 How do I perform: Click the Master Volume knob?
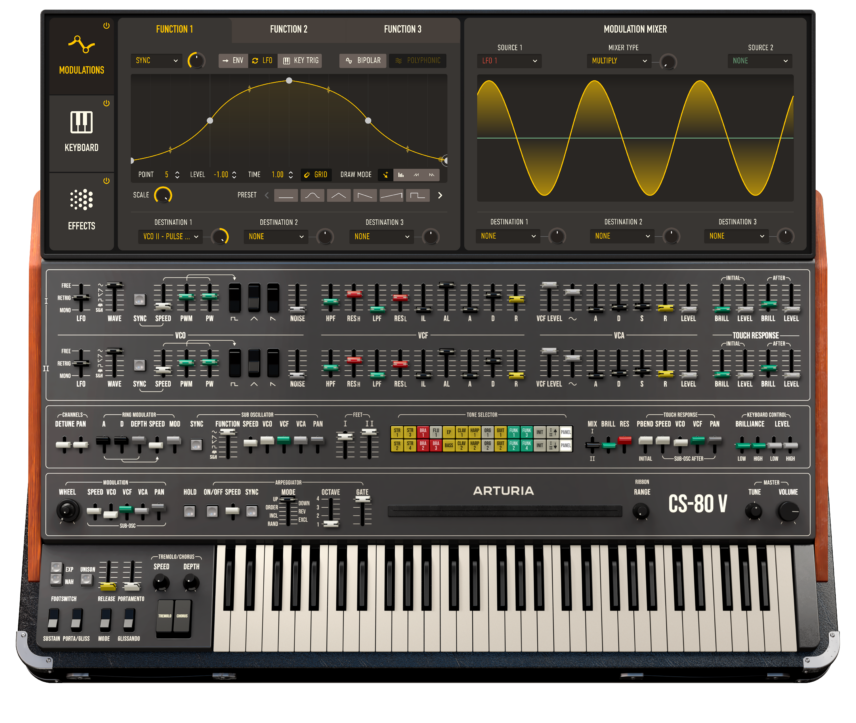tap(788, 511)
